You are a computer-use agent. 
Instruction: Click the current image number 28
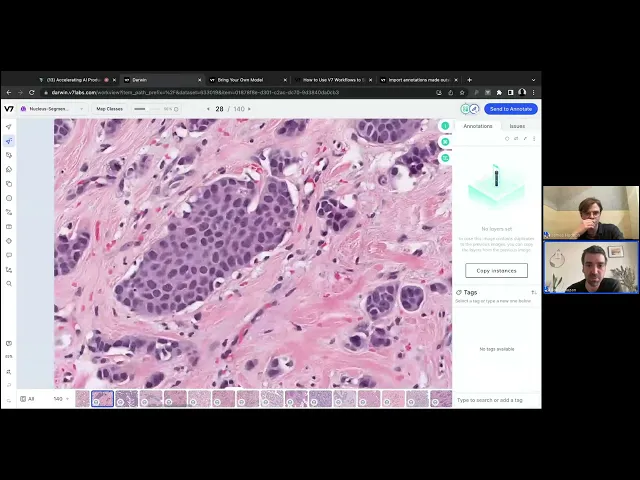click(x=219, y=109)
